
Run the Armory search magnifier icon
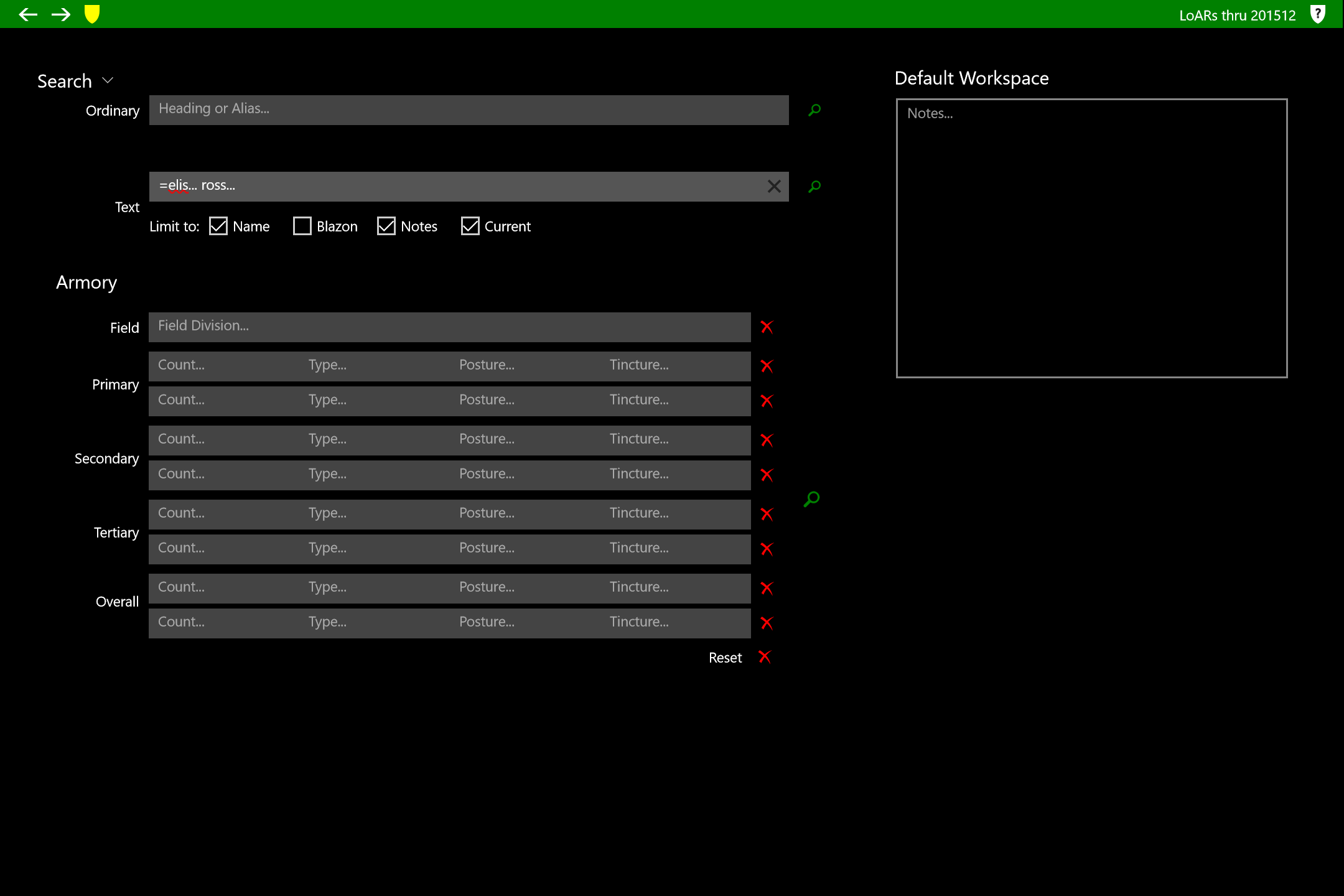pos(811,499)
